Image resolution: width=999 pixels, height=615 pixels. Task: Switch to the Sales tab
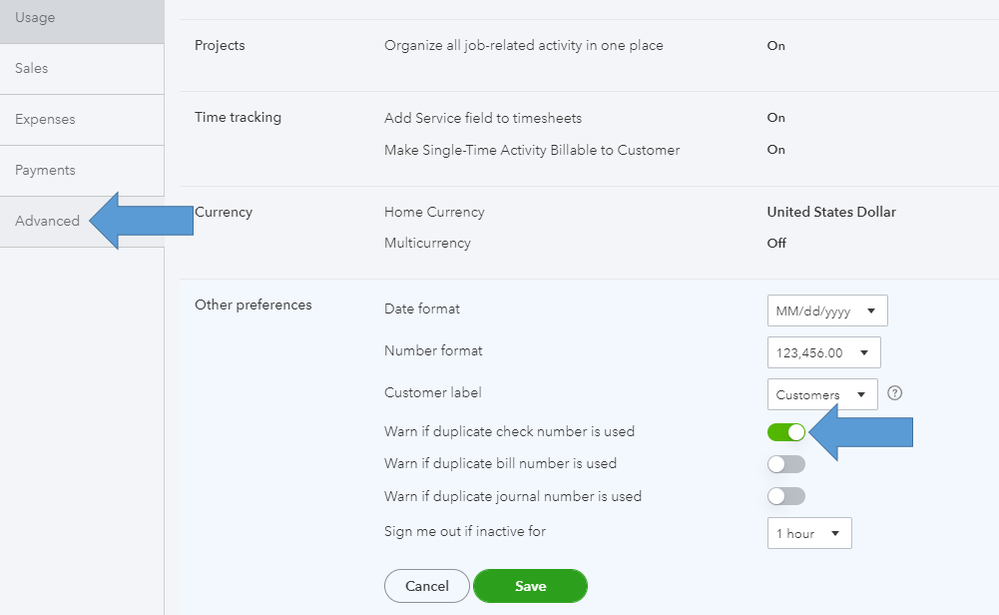pyautogui.click(x=82, y=69)
